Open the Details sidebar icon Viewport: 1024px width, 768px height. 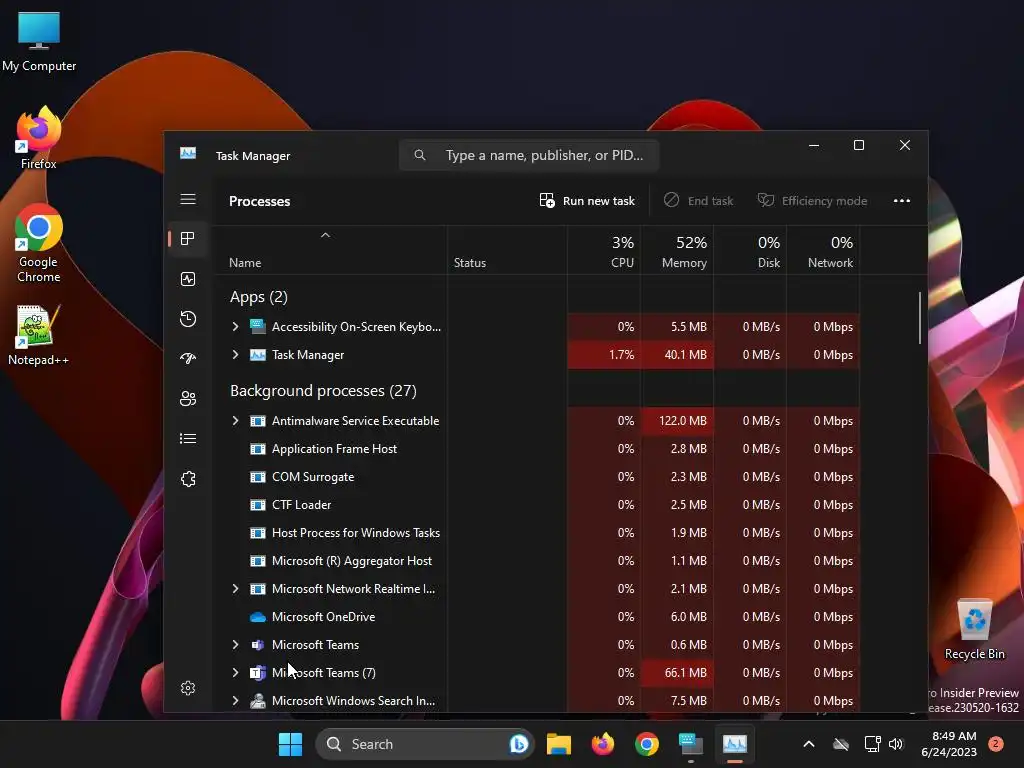[x=188, y=438]
